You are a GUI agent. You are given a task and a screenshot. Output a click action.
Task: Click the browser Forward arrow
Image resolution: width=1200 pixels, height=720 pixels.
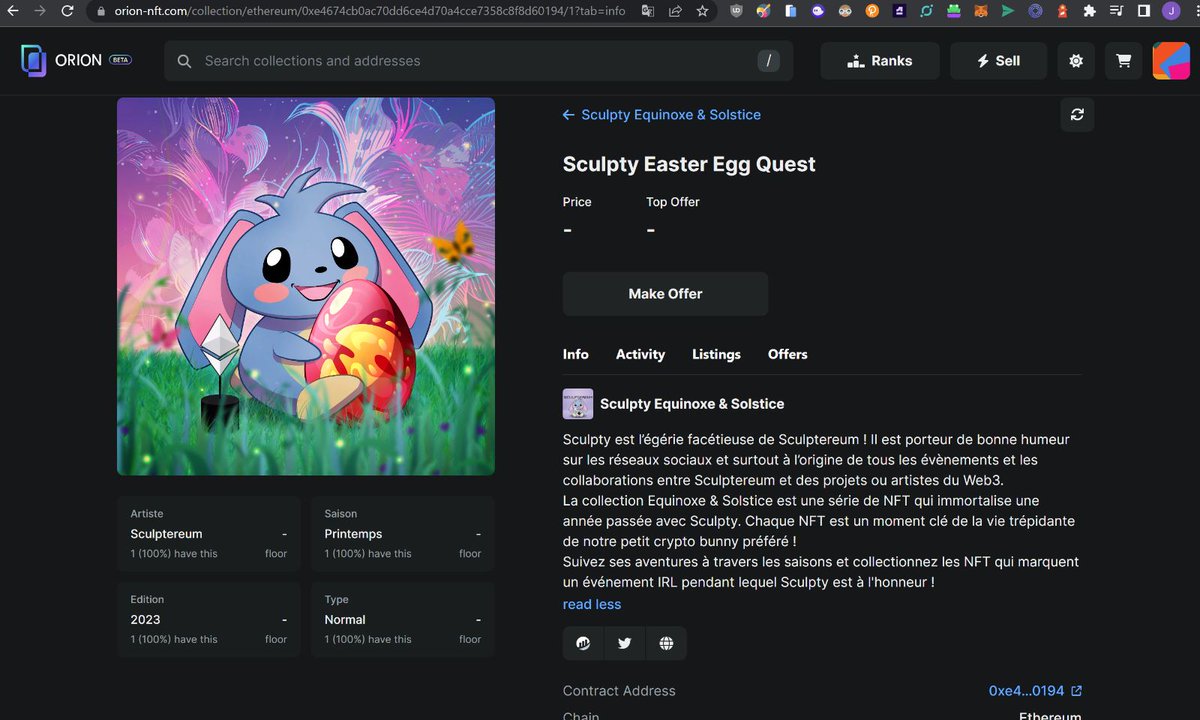click(40, 11)
